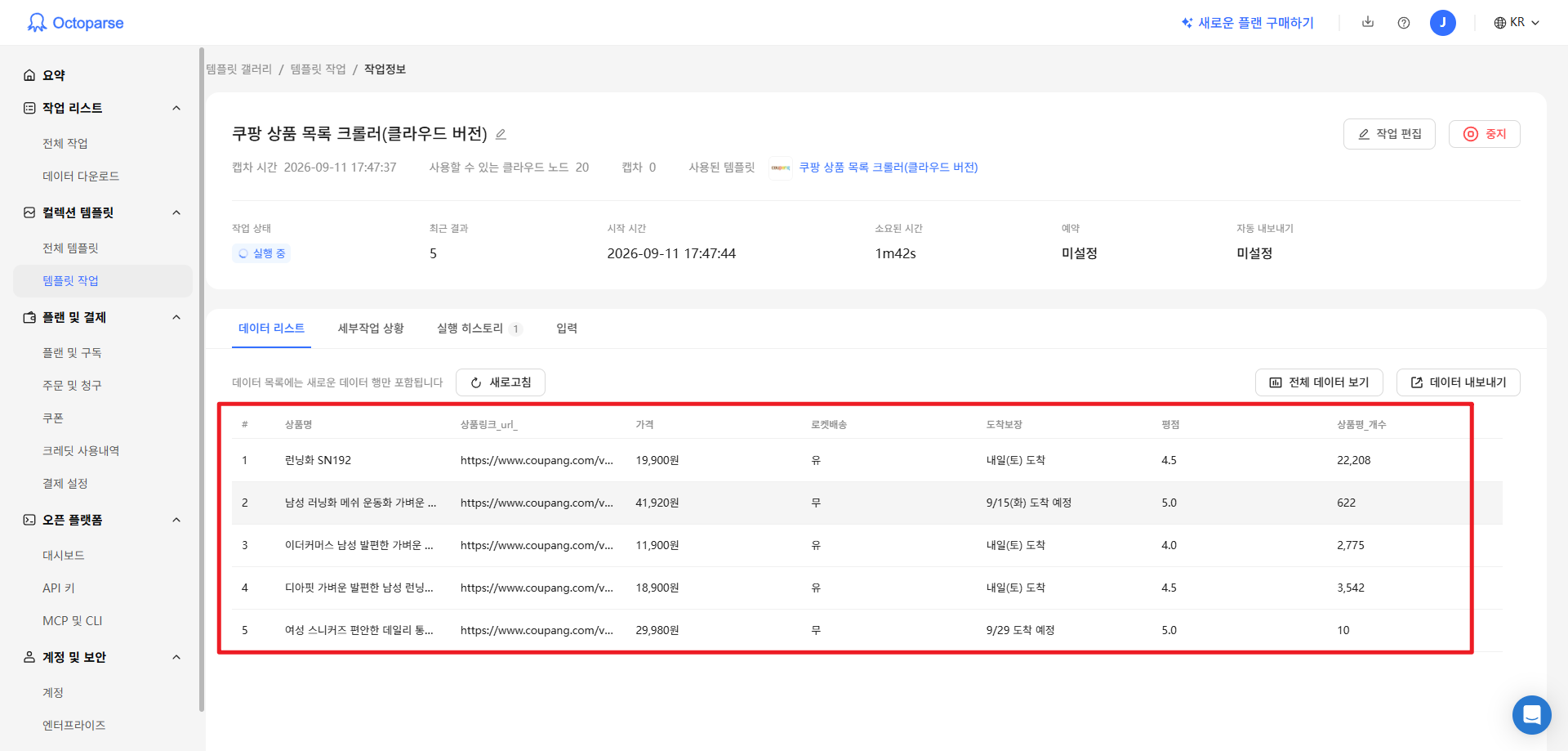The image size is (1568, 751).
Task: Click the 9/29 도착 예정 cell
Action: tap(1021, 630)
